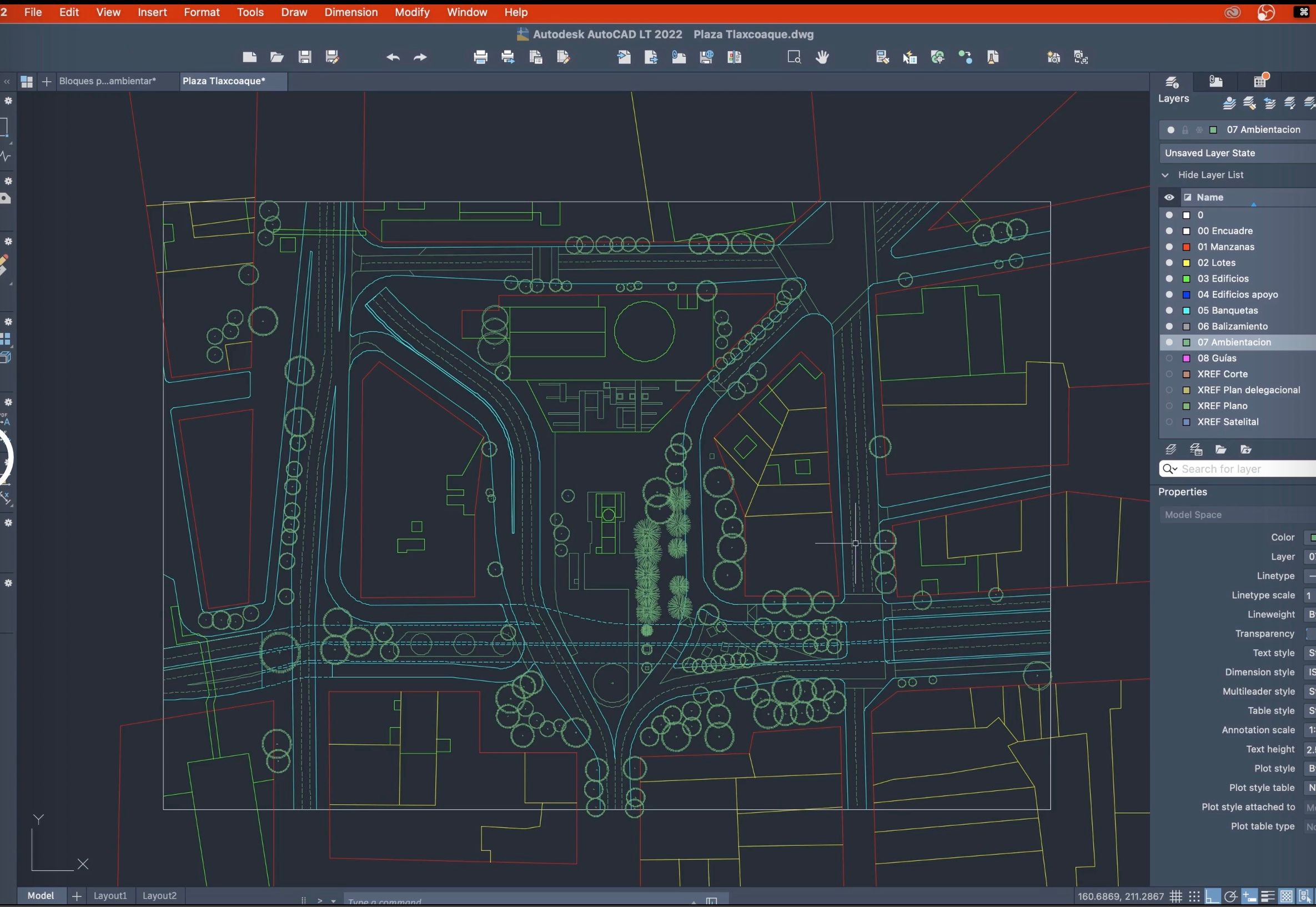Switch to the Layout1 tab

pyautogui.click(x=110, y=896)
